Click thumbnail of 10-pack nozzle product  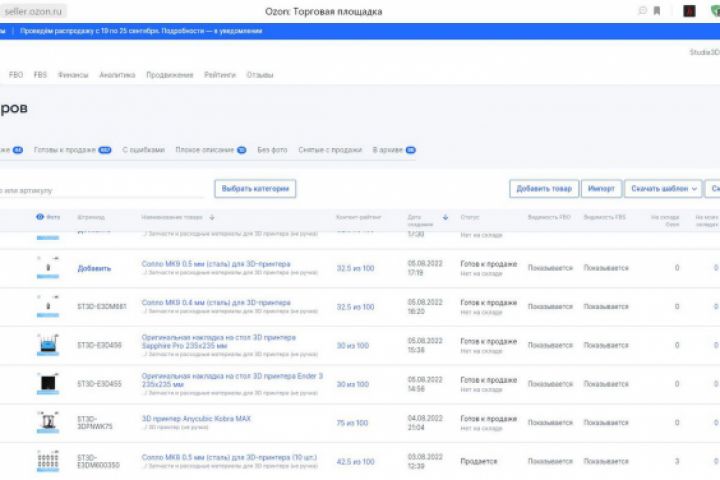pos(48,461)
